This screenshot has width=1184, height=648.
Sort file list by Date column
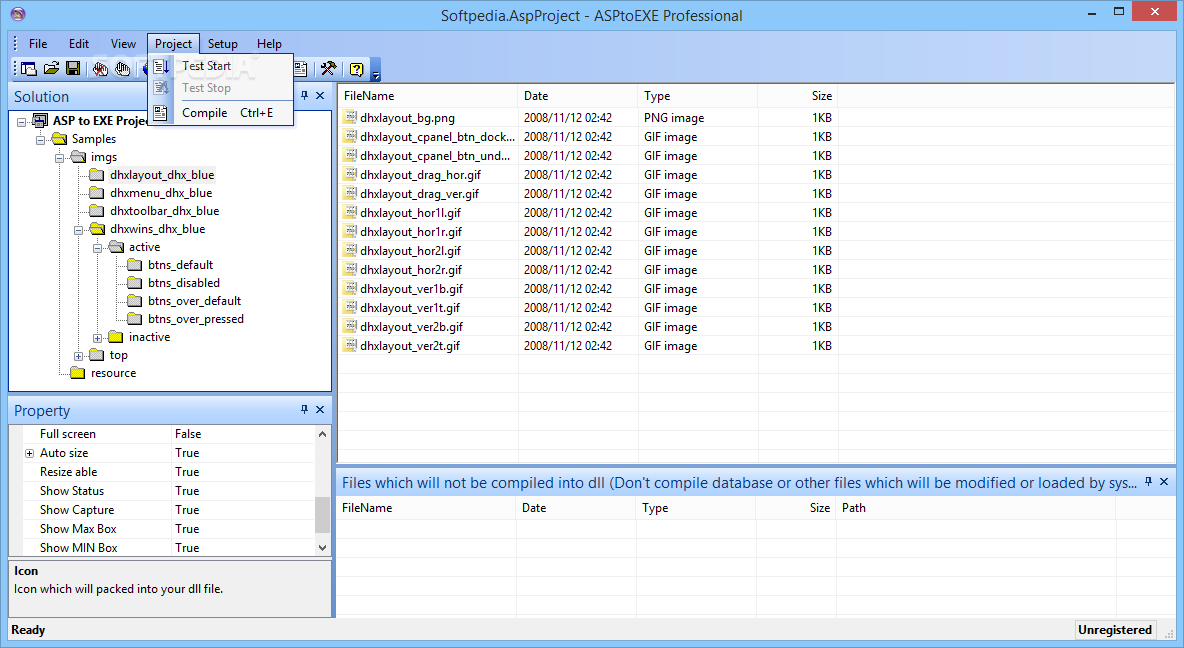click(x=578, y=96)
